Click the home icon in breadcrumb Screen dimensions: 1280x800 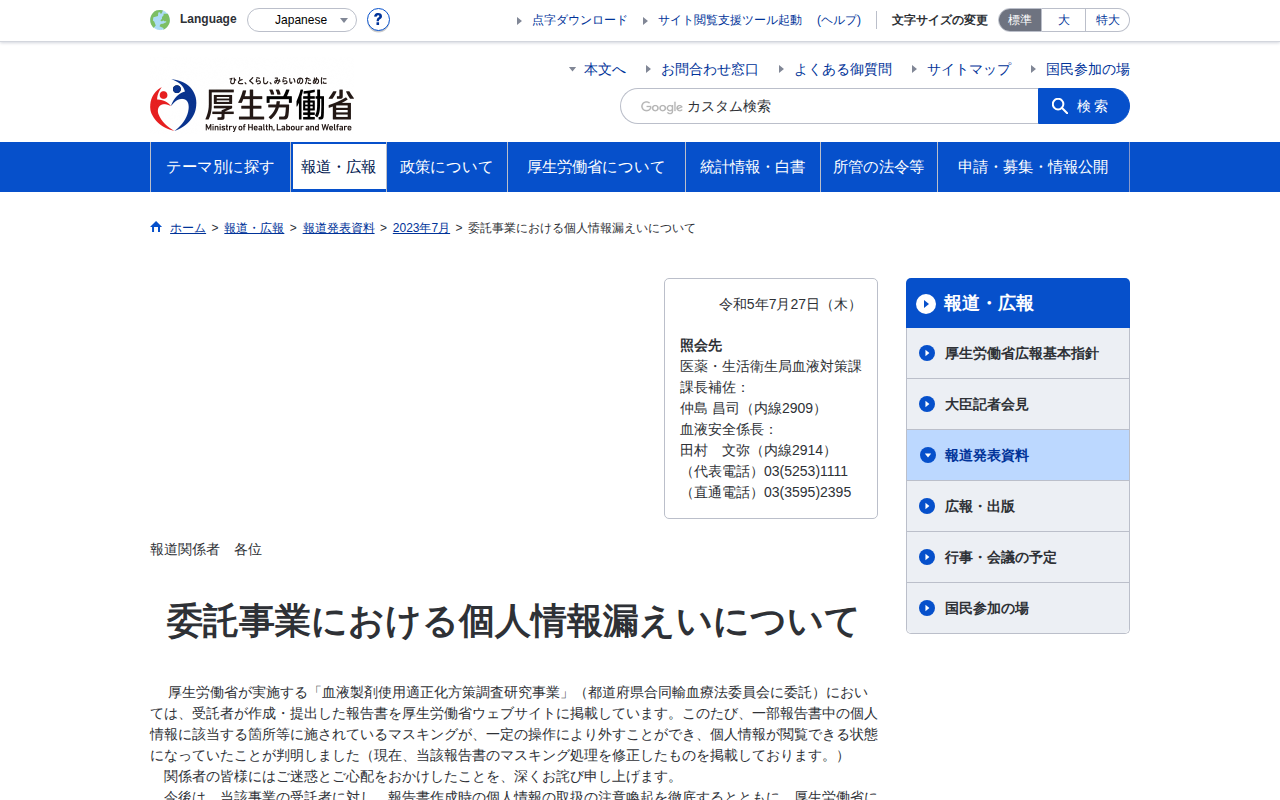coord(156,227)
